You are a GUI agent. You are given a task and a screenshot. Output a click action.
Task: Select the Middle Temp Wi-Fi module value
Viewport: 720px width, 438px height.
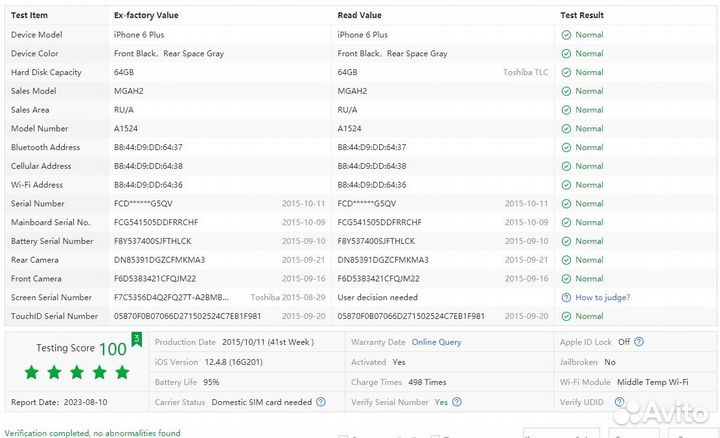pyautogui.click(x=652, y=382)
